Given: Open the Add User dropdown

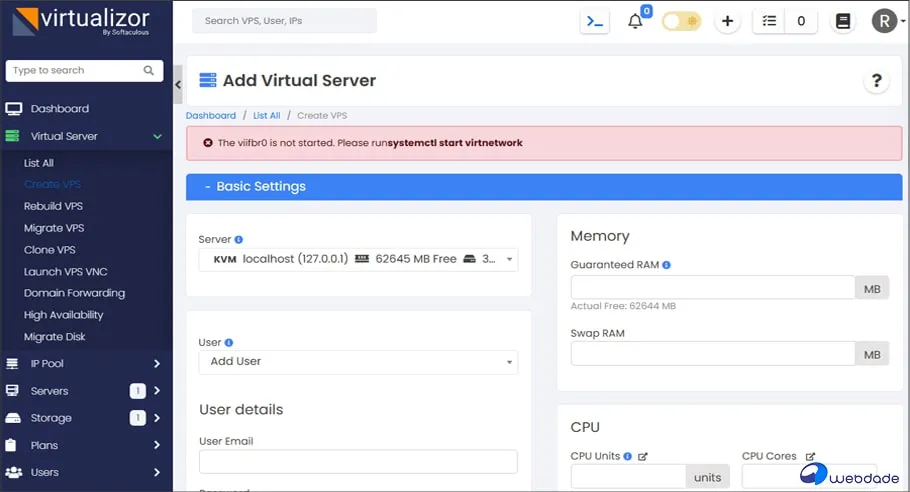Looking at the screenshot, I should click(358, 361).
